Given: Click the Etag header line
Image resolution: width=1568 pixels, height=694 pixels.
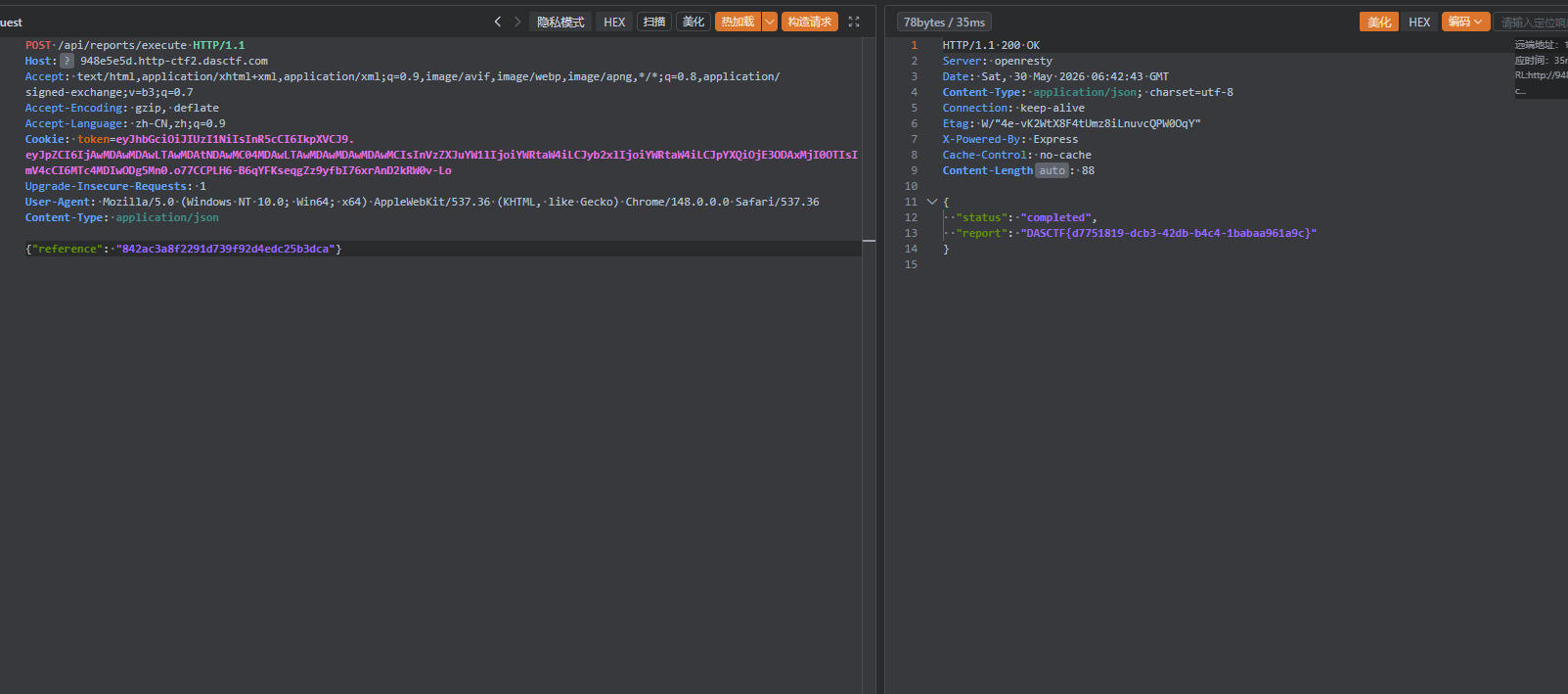Looking at the screenshot, I should click(1071, 123).
